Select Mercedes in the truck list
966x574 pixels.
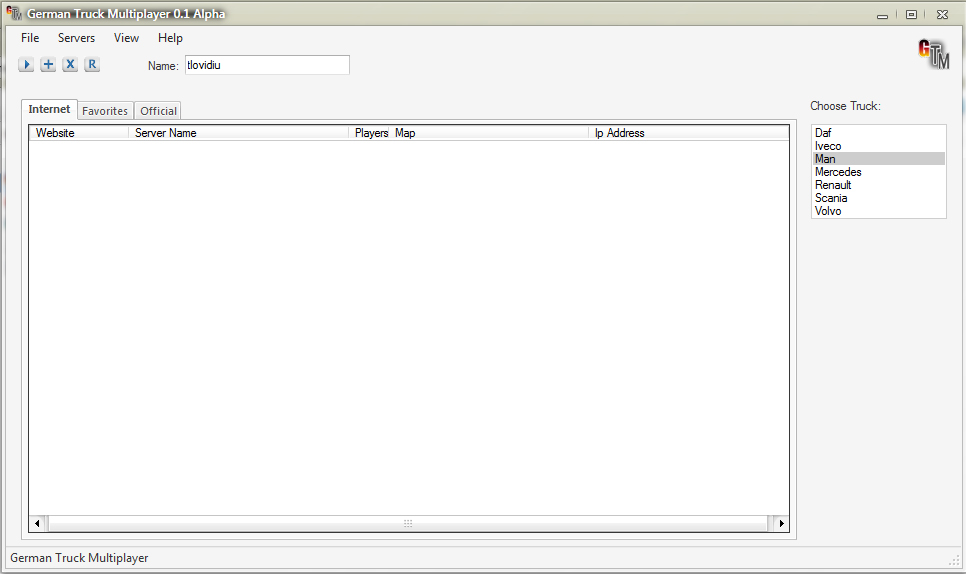[879, 172]
